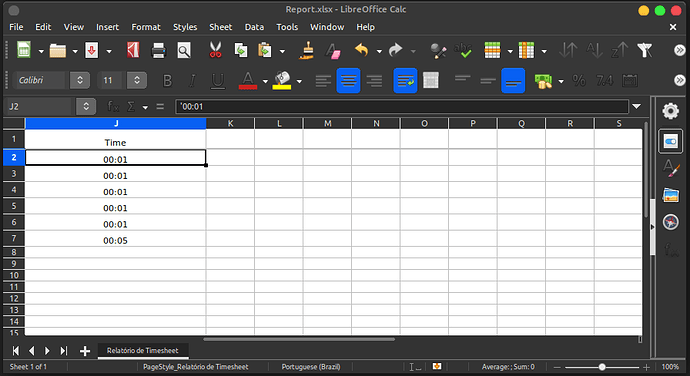The height and width of the screenshot is (376, 690).
Task: Click cell J7 containing 00:05
Action: click(x=115, y=240)
